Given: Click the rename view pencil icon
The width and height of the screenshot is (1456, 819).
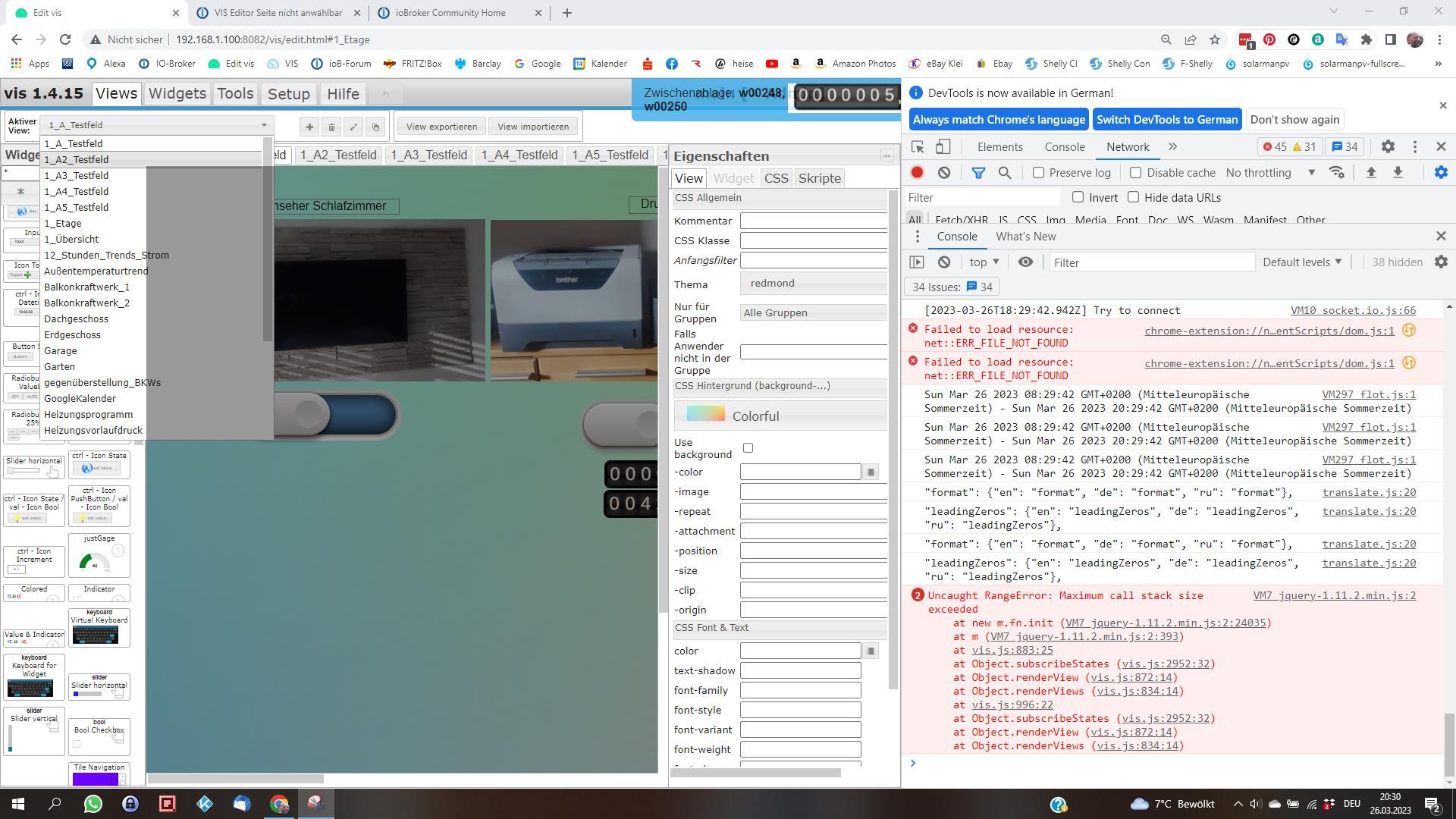Looking at the screenshot, I should tap(353, 127).
